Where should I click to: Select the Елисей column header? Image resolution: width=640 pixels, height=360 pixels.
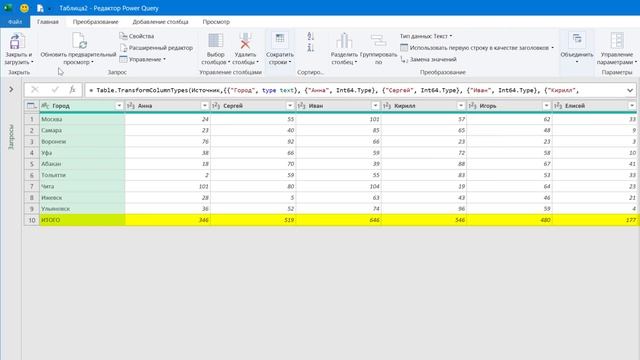[596, 106]
